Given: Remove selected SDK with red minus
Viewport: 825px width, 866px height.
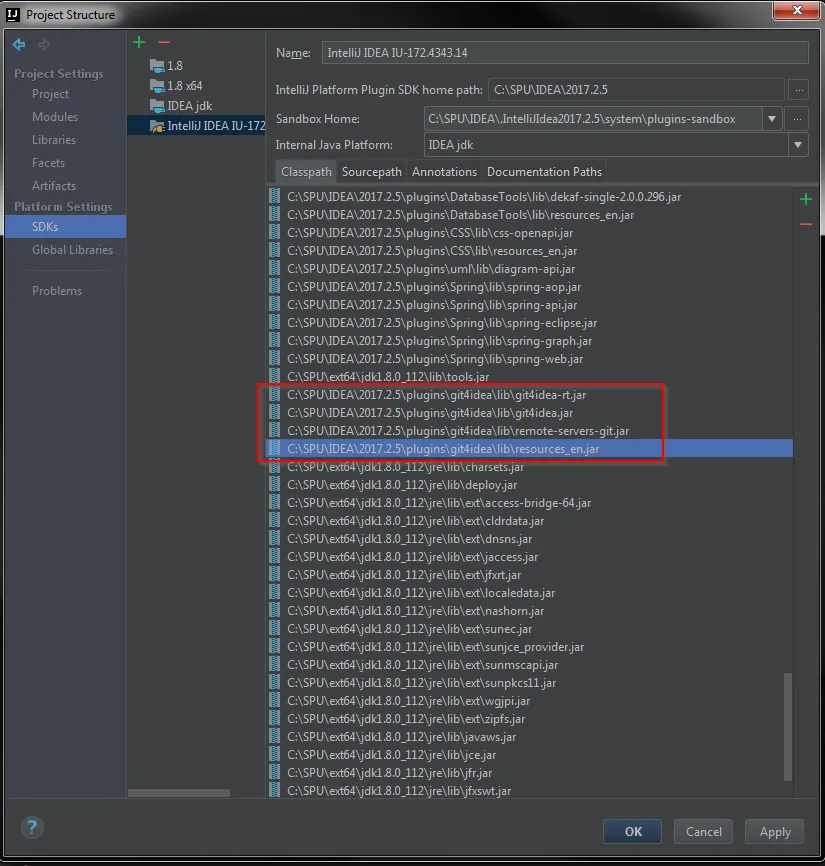Looking at the screenshot, I should point(163,42).
